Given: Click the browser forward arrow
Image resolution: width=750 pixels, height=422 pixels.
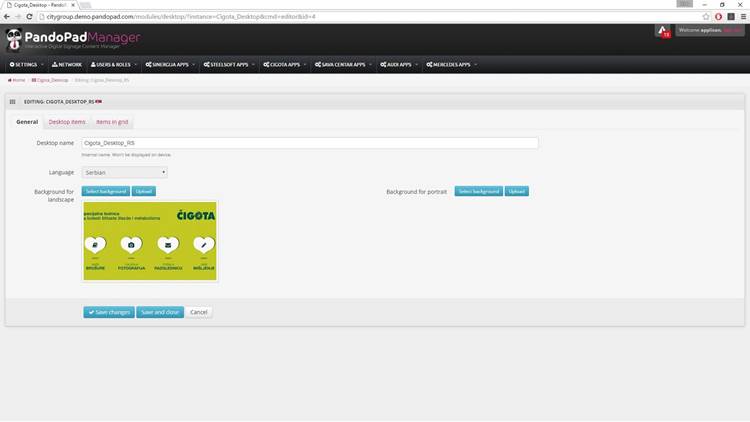Looking at the screenshot, I should pos(18,16).
